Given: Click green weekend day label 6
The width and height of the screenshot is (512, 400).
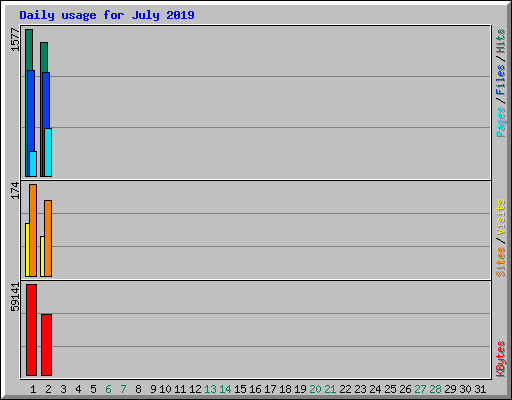Looking at the screenshot, I should 108,389.
